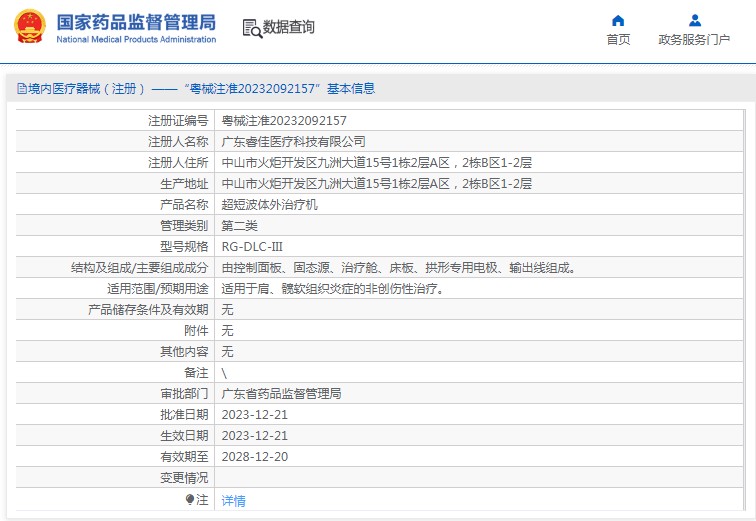The width and height of the screenshot is (756, 521).
Task: Click the 其他内容 label
Action: pyautogui.click(x=184, y=352)
